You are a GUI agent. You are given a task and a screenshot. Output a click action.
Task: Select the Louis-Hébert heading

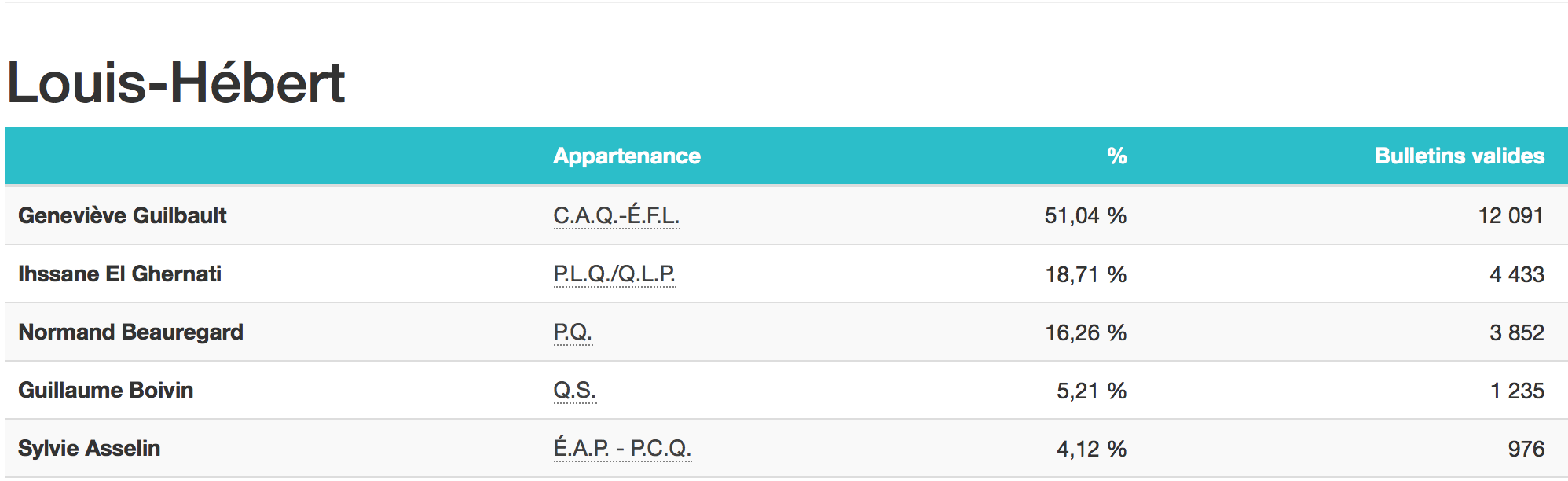176,83
